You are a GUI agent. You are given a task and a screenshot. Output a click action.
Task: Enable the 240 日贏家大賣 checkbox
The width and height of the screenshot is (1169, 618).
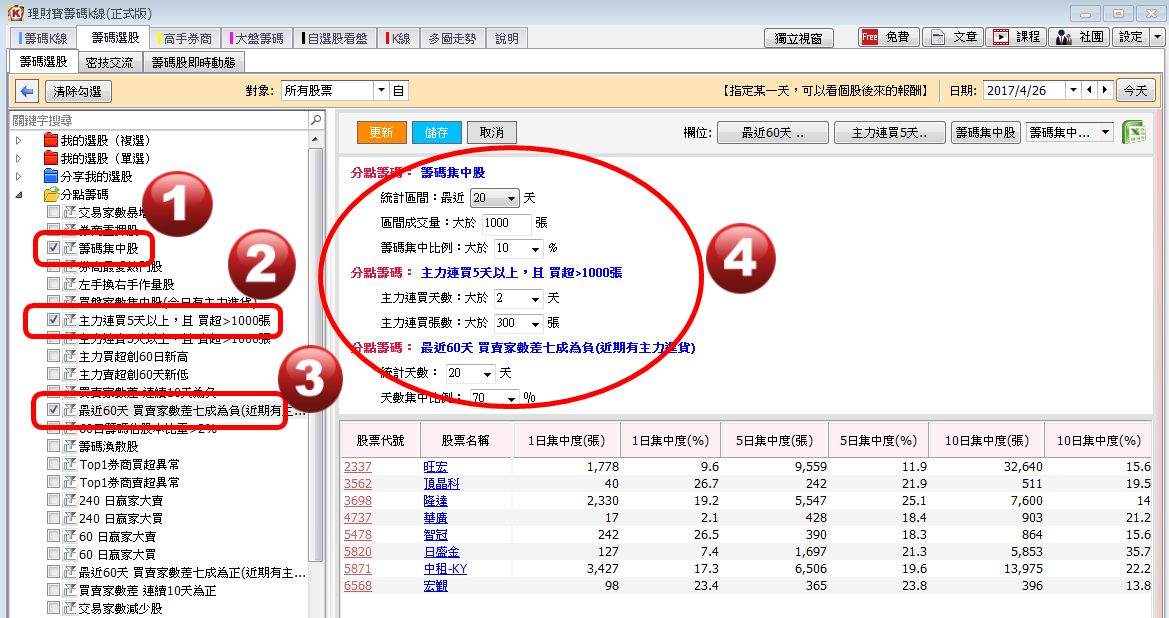[54, 500]
